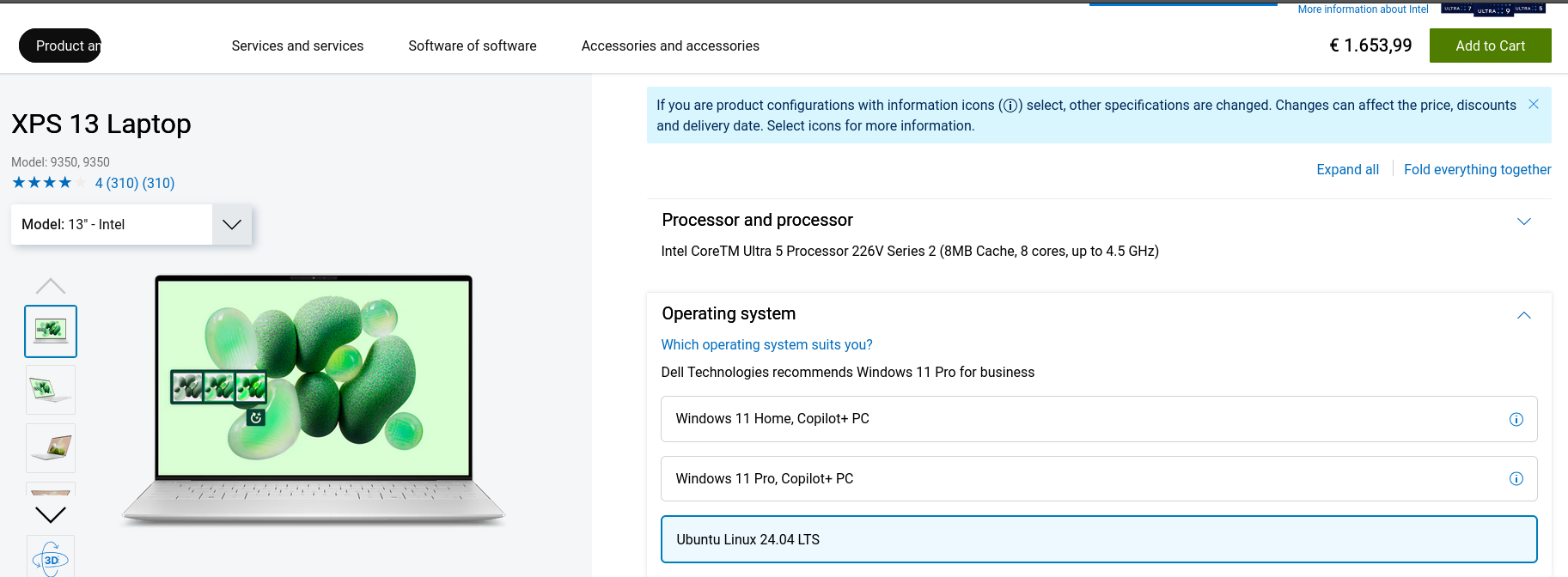This screenshot has width=1568, height=577.
Task: Expand the Processor and processor section
Action: point(1524,221)
